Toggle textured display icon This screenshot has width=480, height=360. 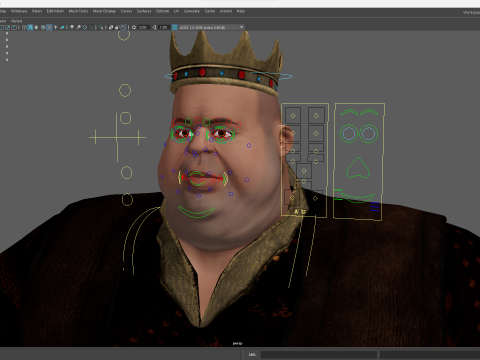pos(49,27)
